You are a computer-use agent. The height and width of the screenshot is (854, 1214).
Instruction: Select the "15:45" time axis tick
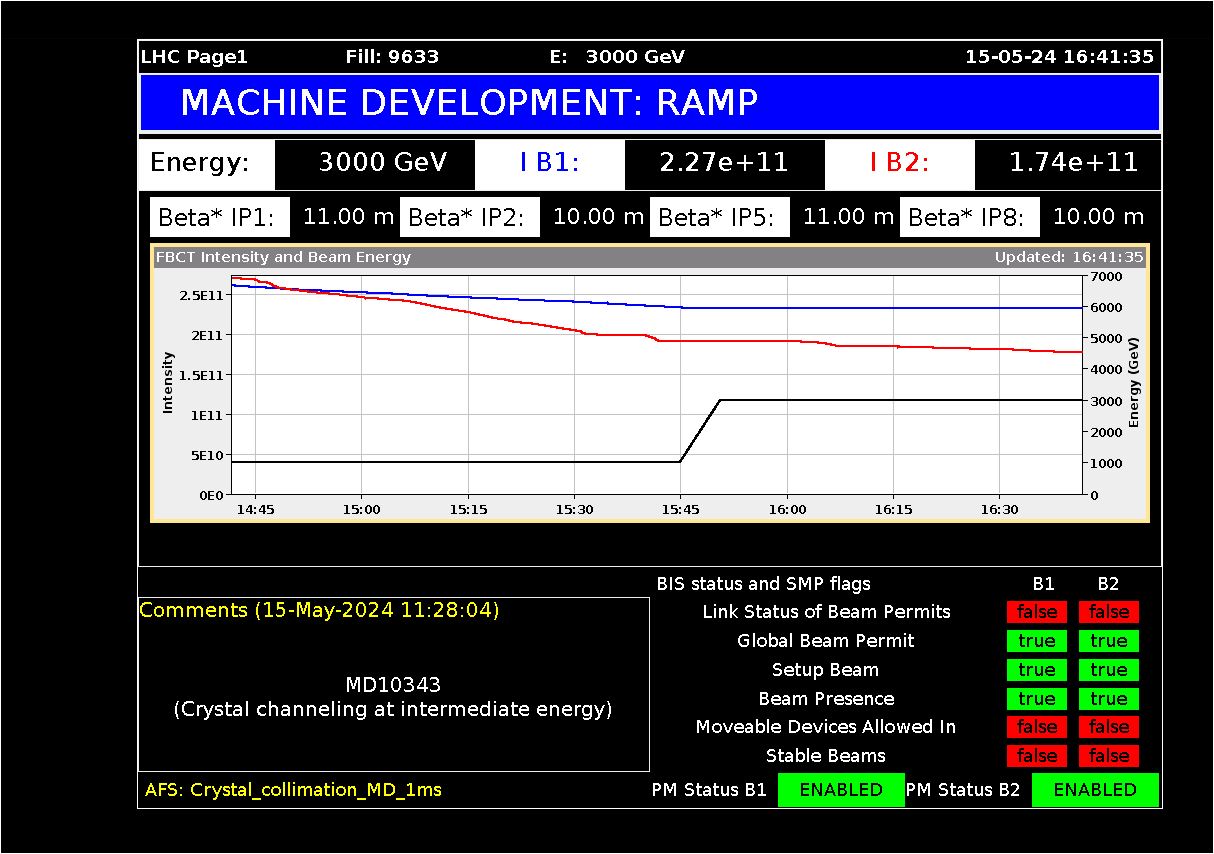coord(680,510)
